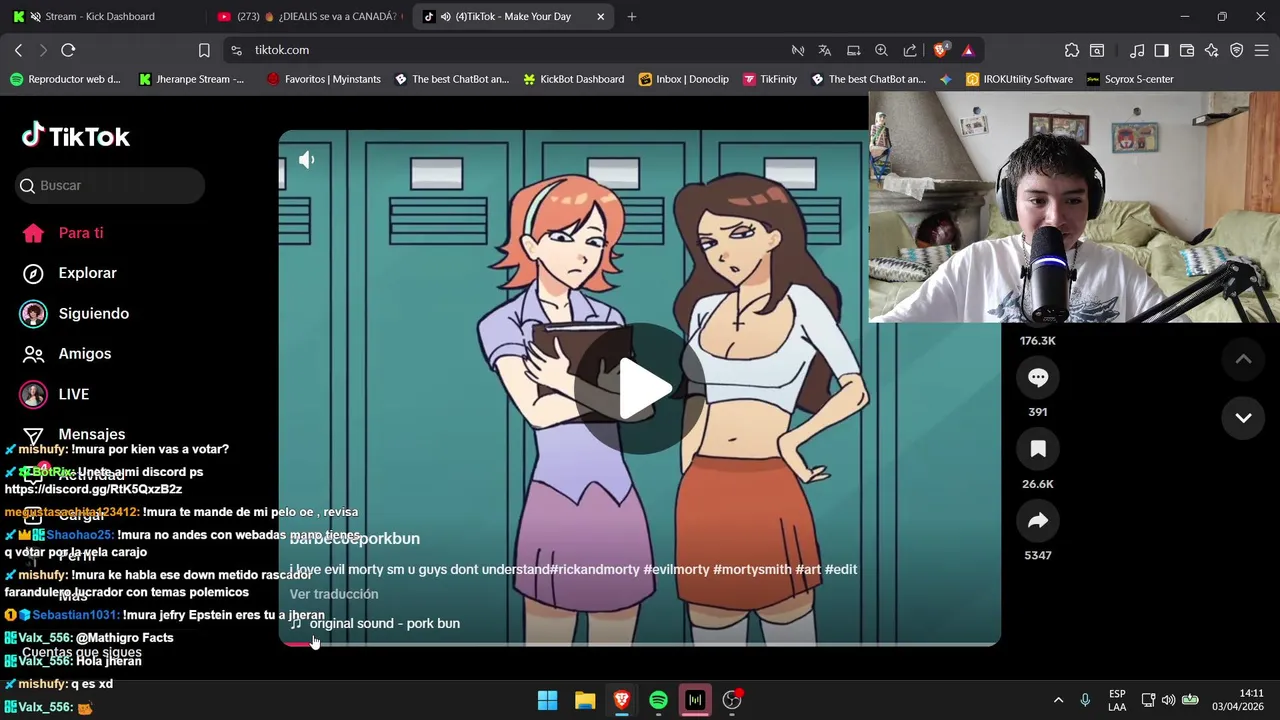
Task: Open the #rickandmorty hashtag
Action: pos(594,569)
